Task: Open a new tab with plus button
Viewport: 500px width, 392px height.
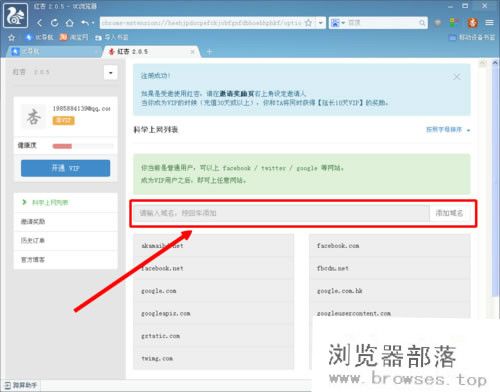Action: [209, 52]
